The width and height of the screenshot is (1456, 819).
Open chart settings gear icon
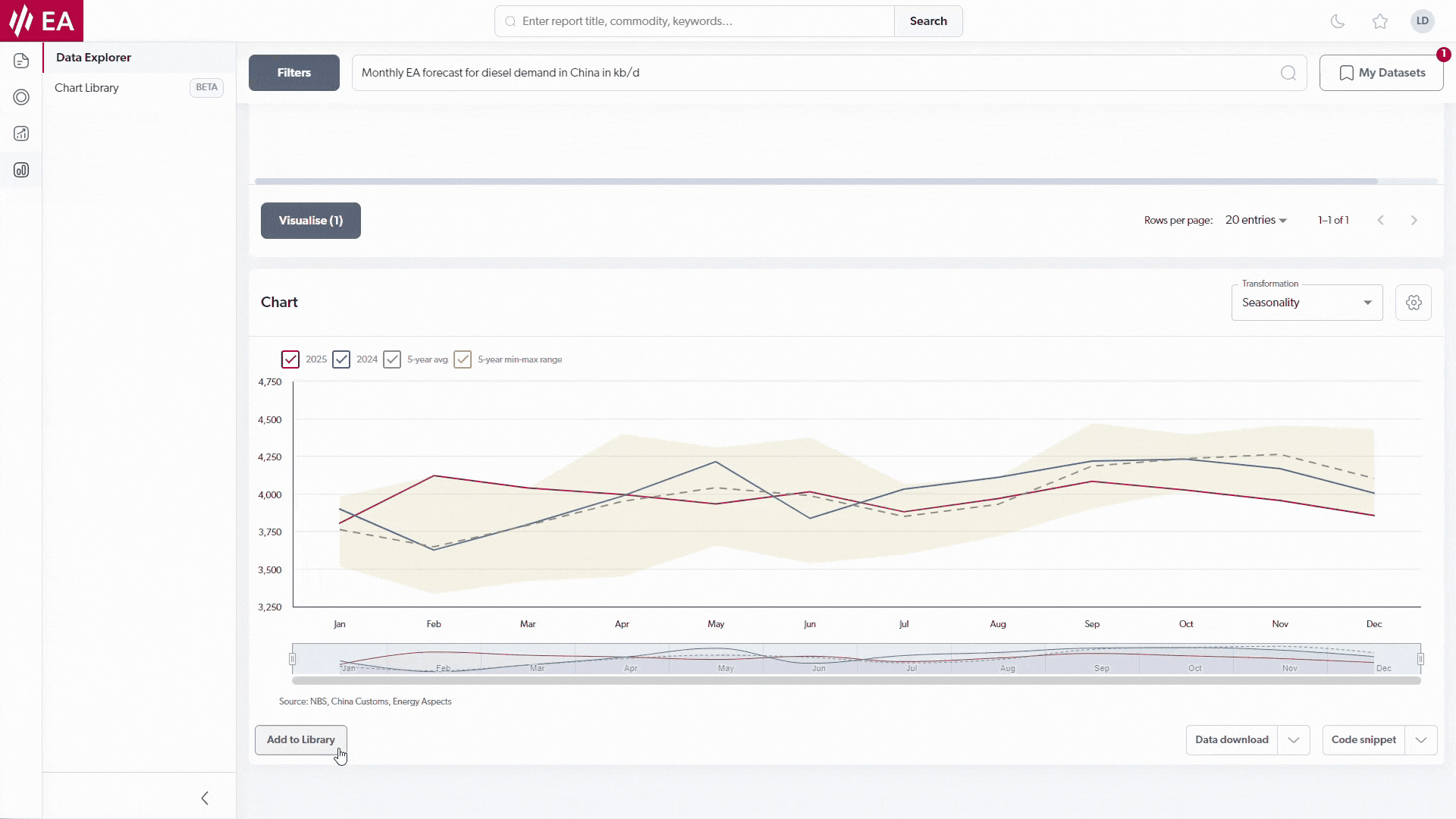pos(1414,303)
